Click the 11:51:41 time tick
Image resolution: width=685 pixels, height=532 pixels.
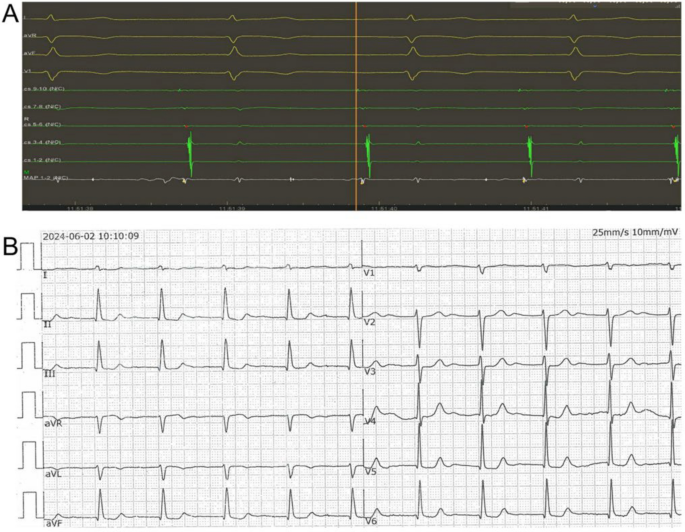click(535, 209)
